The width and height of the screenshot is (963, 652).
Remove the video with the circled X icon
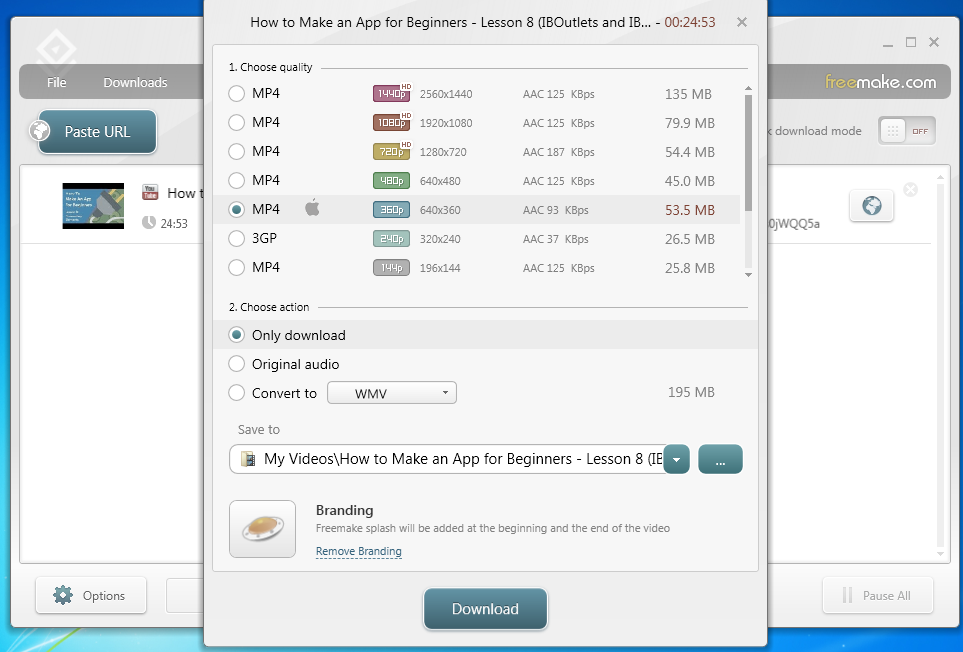coord(910,190)
